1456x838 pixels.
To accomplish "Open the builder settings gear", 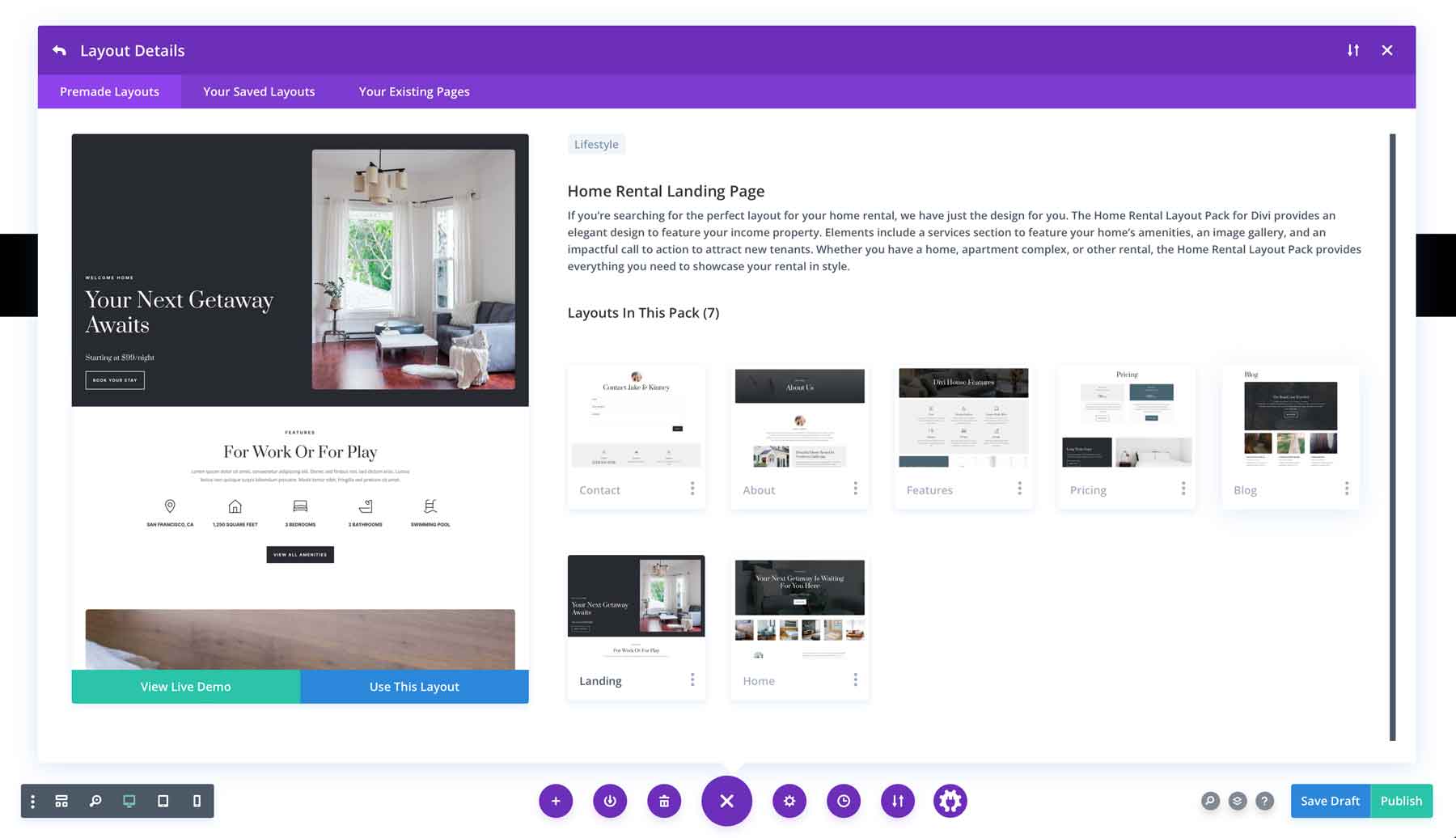I will pyautogui.click(x=789, y=801).
